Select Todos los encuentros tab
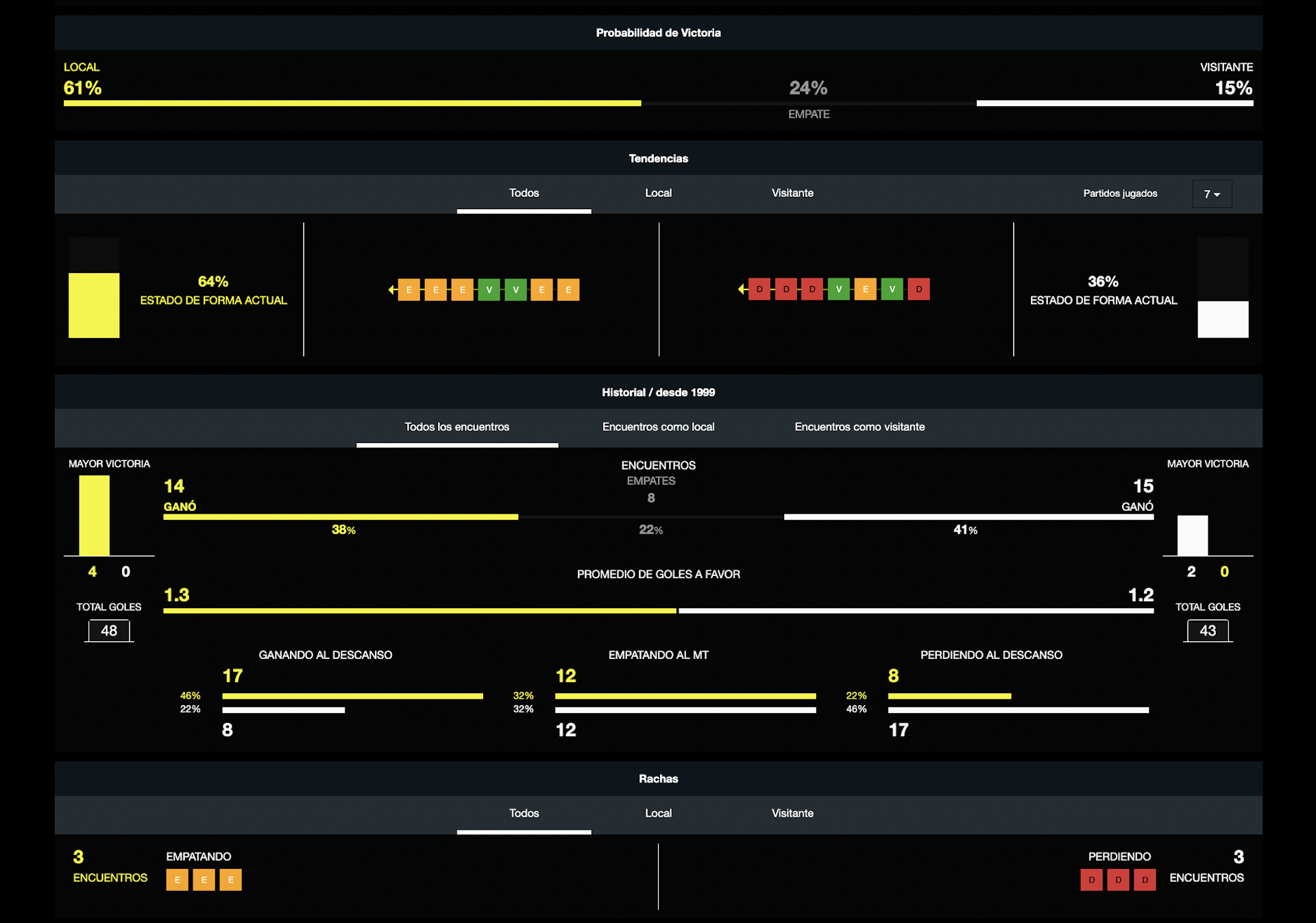Image resolution: width=1316 pixels, height=923 pixels. point(457,427)
